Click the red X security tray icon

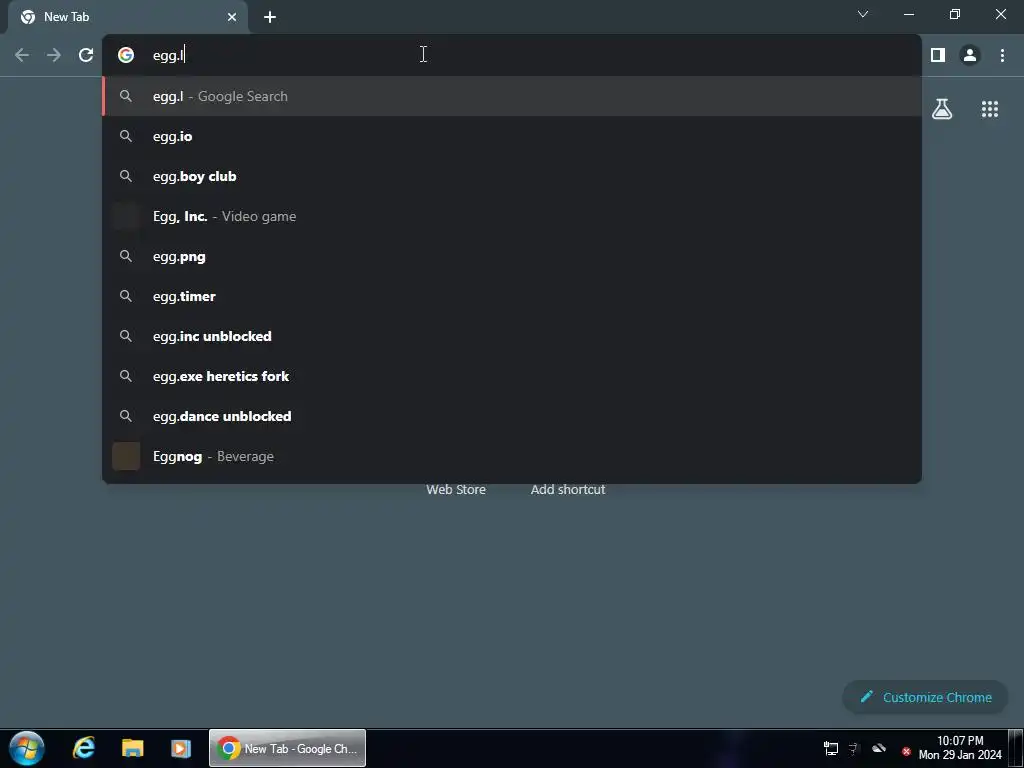click(x=906, y=752)
